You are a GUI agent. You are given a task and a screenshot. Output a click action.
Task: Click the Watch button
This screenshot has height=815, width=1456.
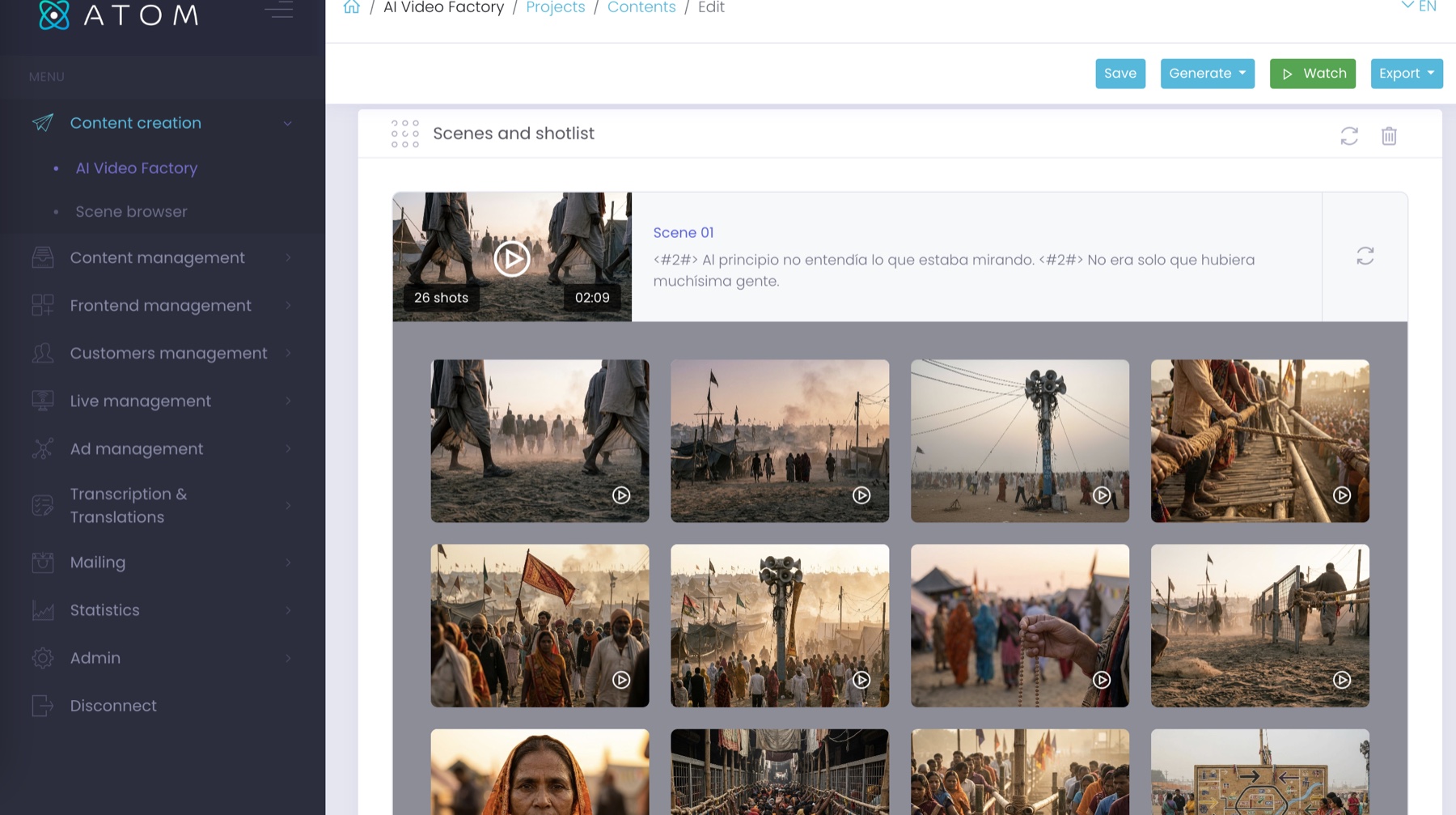click(1312, 74)
